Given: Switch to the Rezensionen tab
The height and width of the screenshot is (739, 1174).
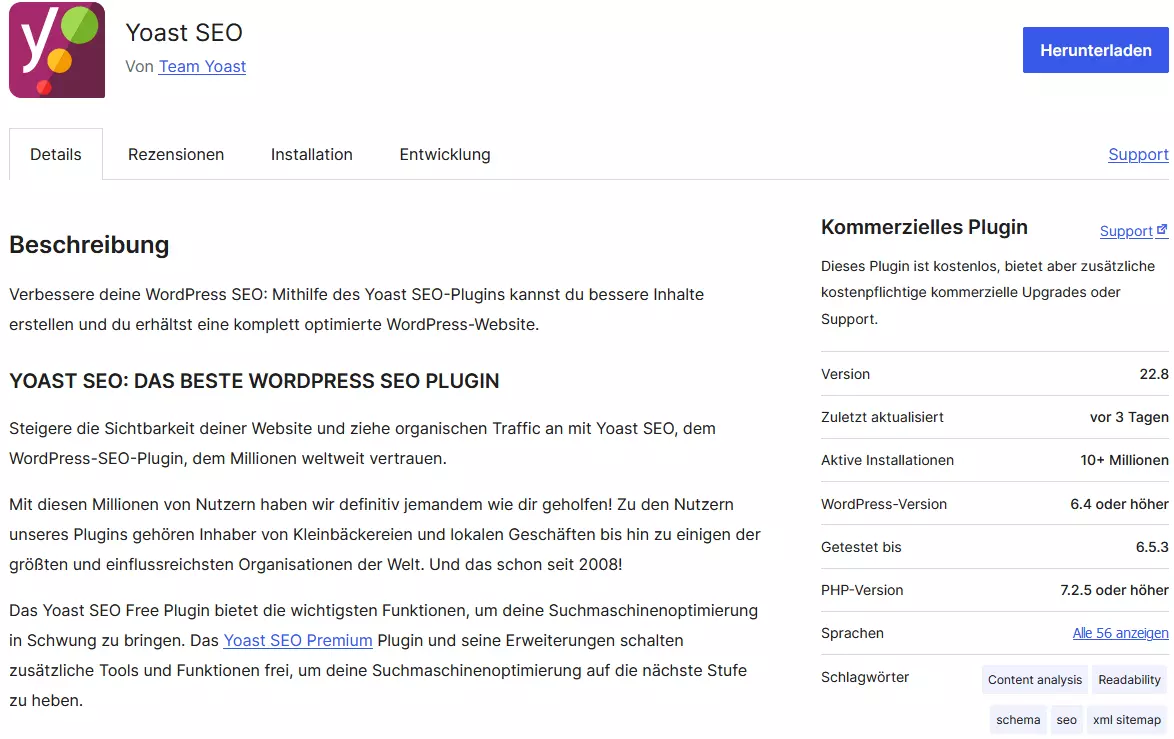Looking at the screenshot, I should 176,154.
